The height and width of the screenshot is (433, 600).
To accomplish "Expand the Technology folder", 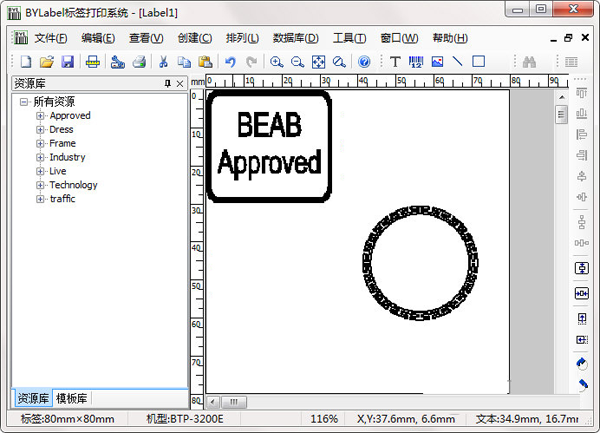I will click(40, 185).
